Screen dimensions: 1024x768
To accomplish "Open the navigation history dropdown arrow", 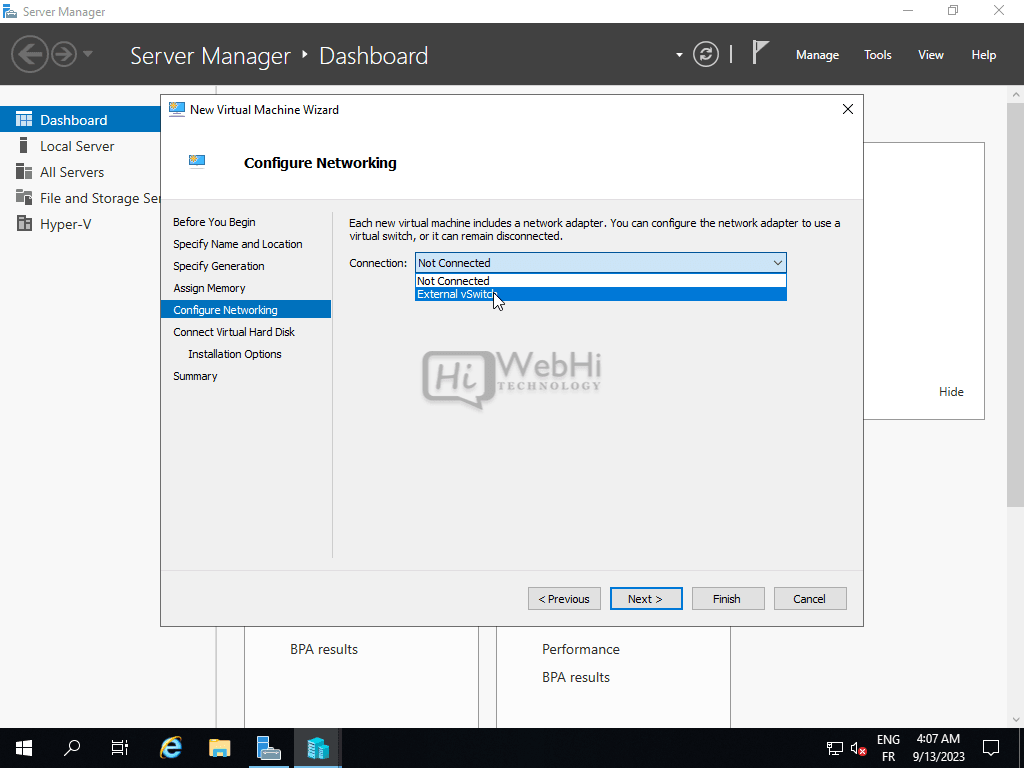I will (x=88, y=54).
